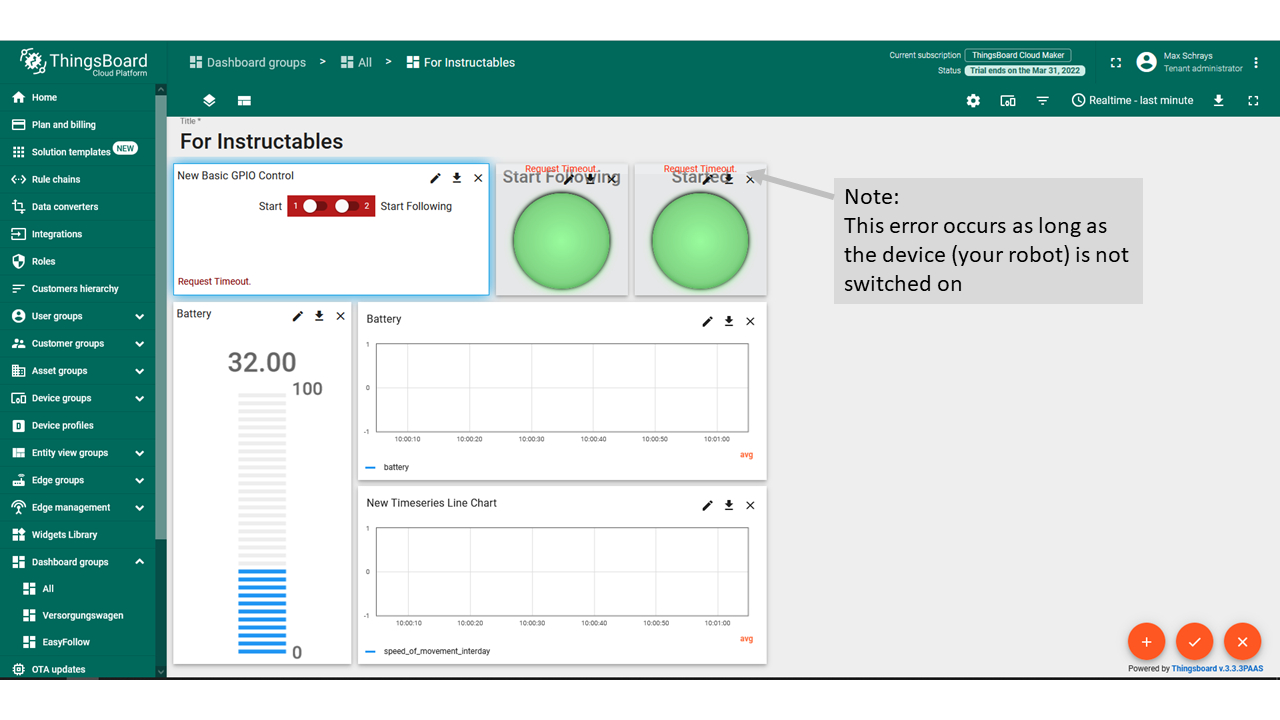1280x720 pixels.
Task: Open the filters icon in toolbar
Action: coord(1042,101)
